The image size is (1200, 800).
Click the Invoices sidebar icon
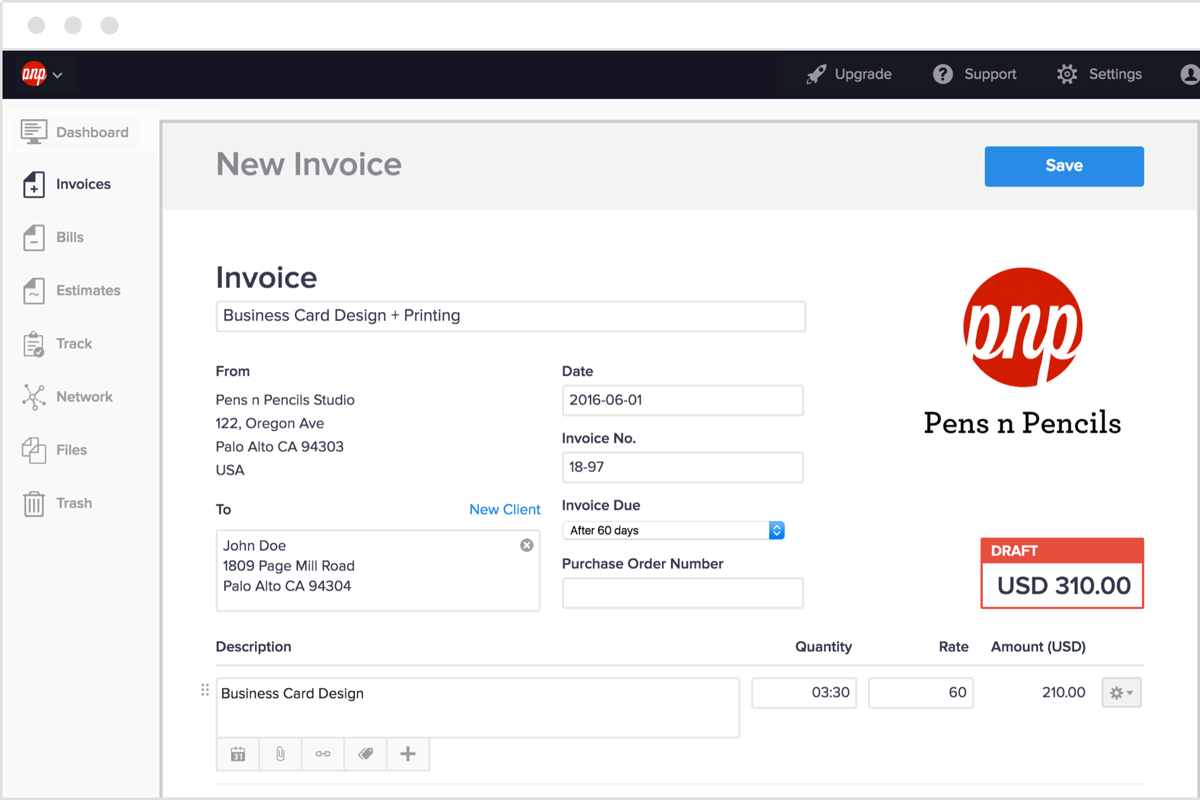point(34,184)
